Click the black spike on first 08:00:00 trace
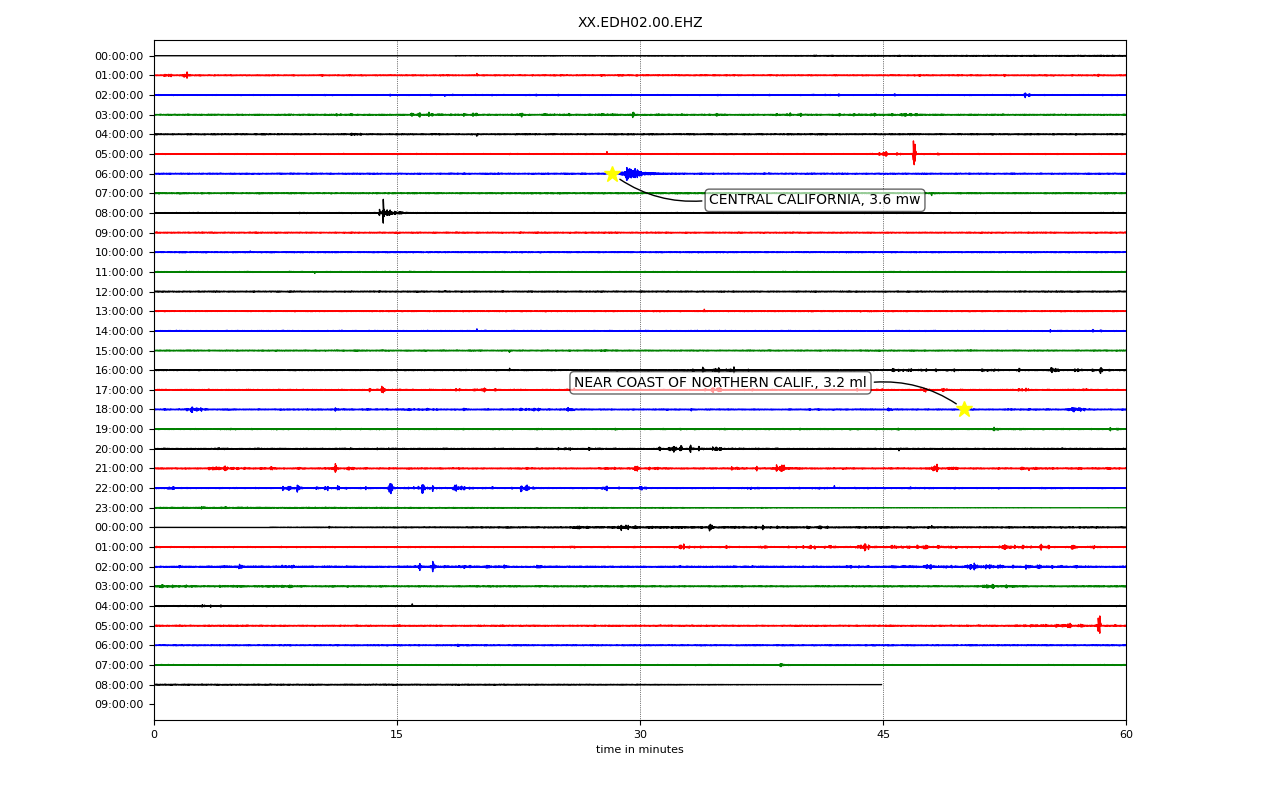The height and width of the screenshot is (800, 1280). pos(383,211)
